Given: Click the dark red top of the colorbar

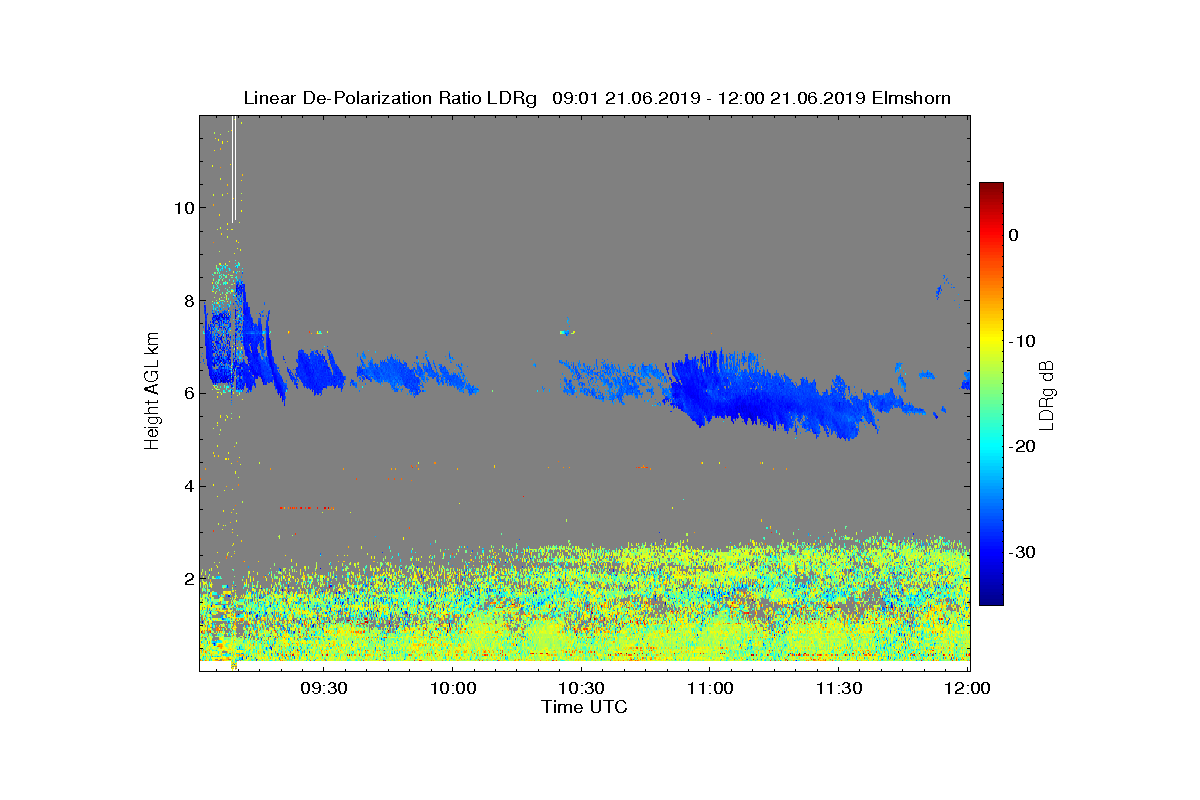Looking at the screenshot, I should pyautogui.click(x=991, y=190).
